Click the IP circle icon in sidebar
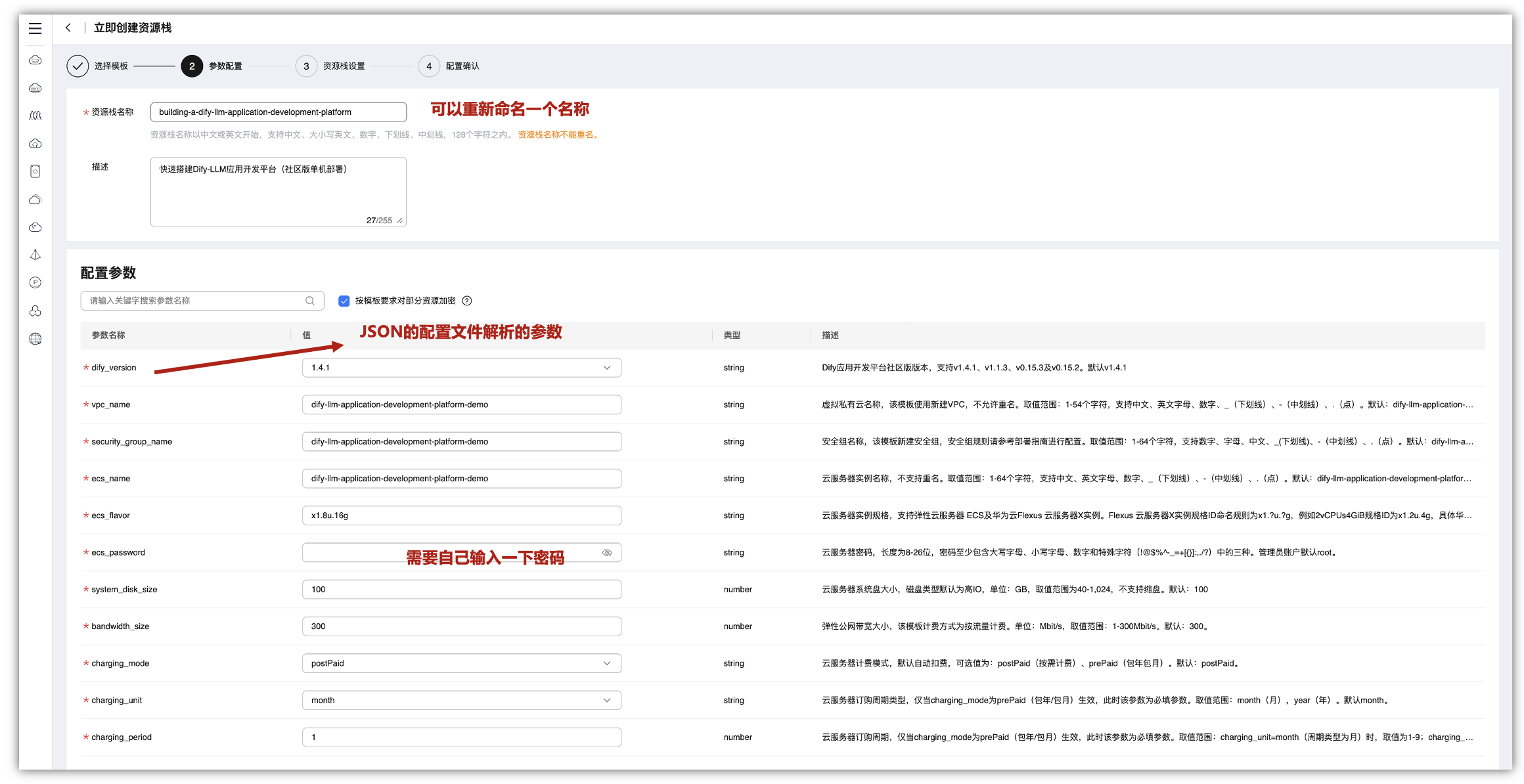Image resolution: width=1524 pixels, height=784 pixels. 35,282
